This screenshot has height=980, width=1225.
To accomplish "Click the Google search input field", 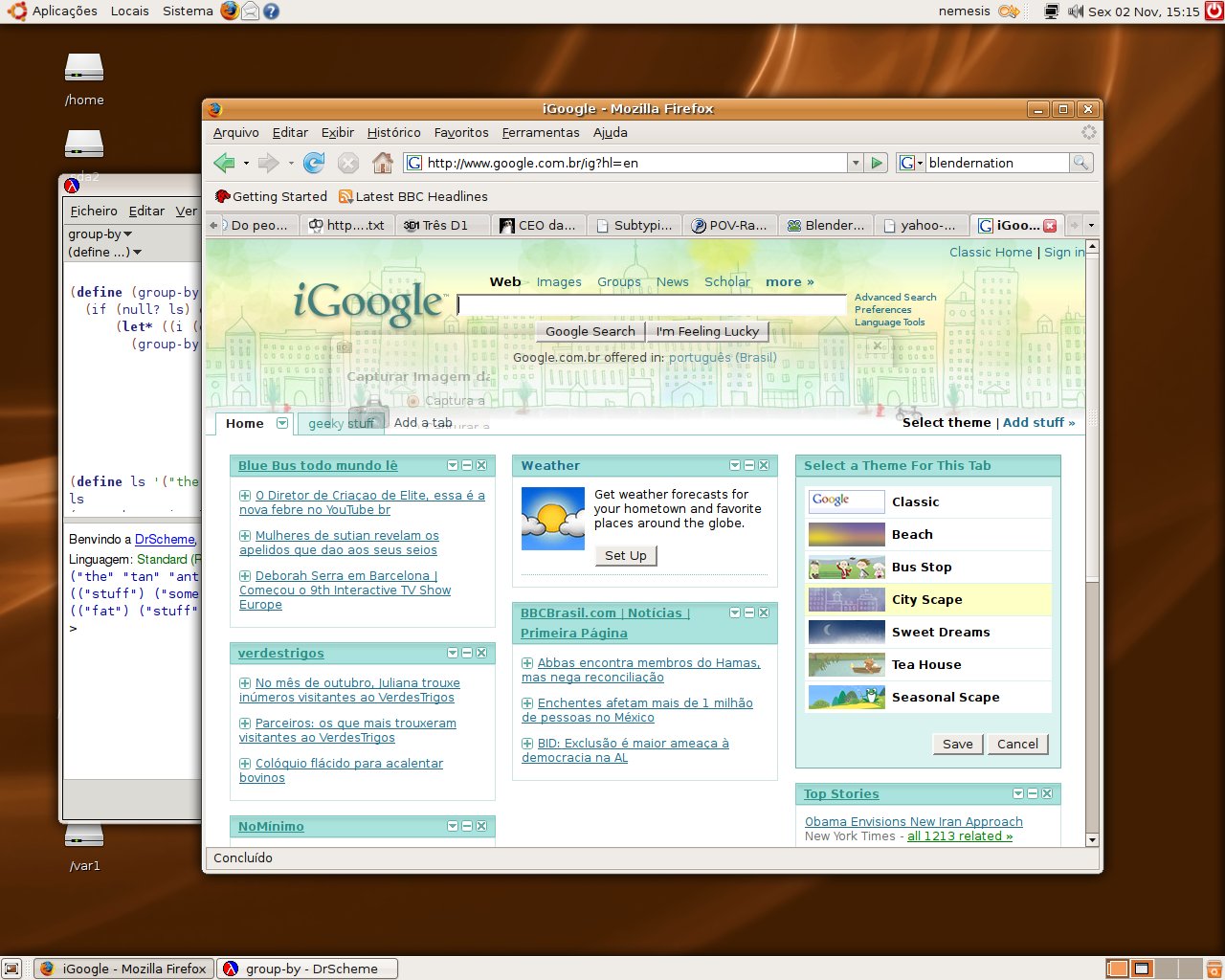I will (651, 305).
